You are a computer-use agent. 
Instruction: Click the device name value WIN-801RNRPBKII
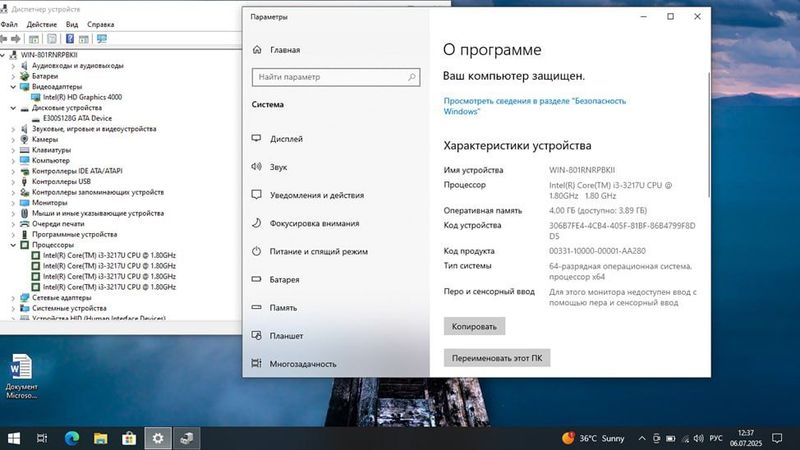pos(582,170)
